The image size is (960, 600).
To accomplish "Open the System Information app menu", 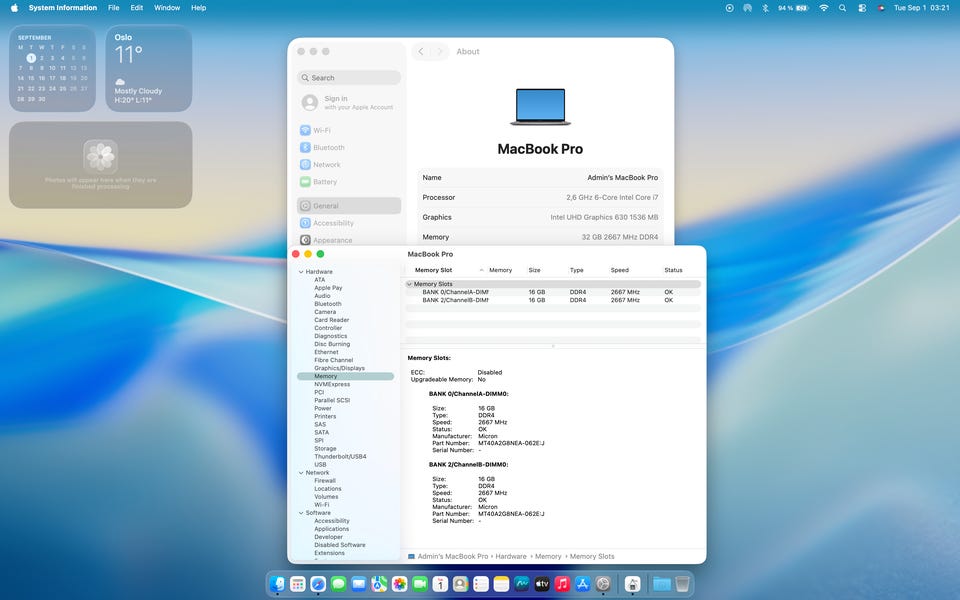I will pos(62,8).
